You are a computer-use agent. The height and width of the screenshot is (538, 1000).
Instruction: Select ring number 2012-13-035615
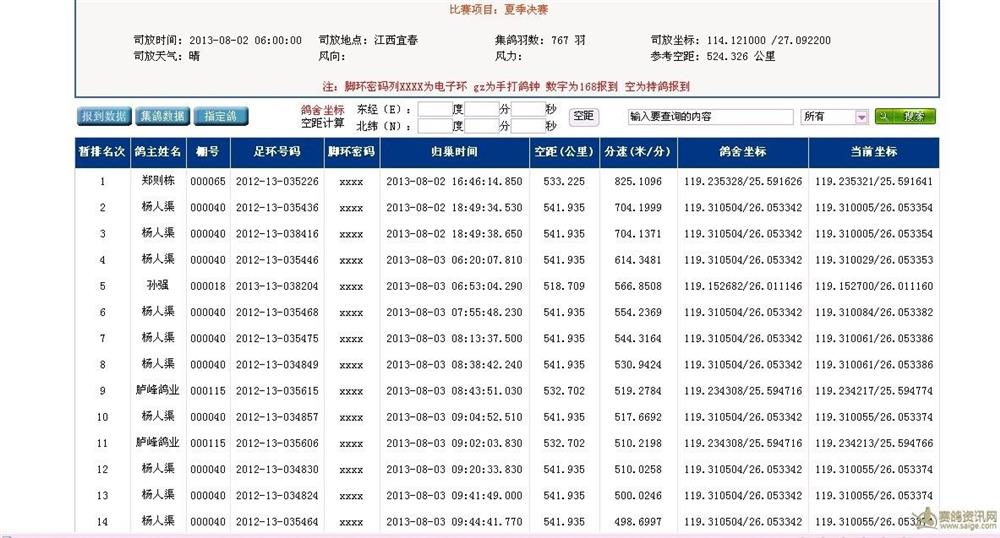click(277, 391)
